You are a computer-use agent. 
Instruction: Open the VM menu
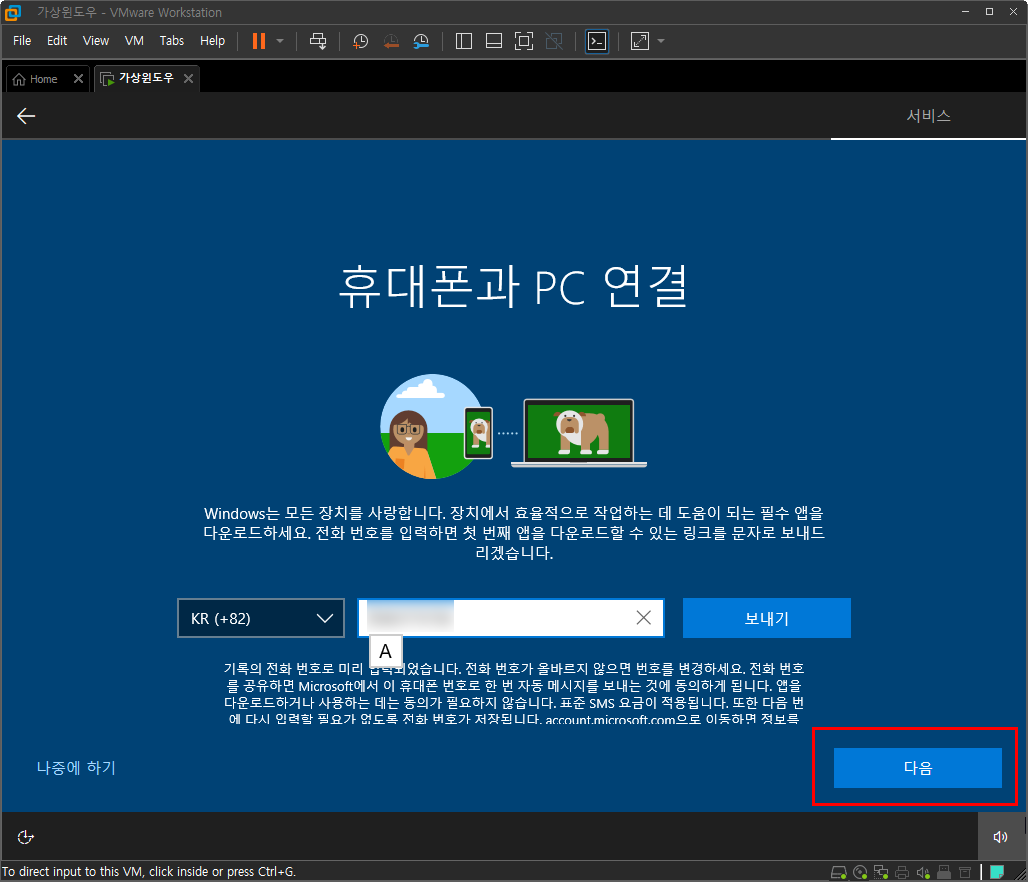coord(134,41)
